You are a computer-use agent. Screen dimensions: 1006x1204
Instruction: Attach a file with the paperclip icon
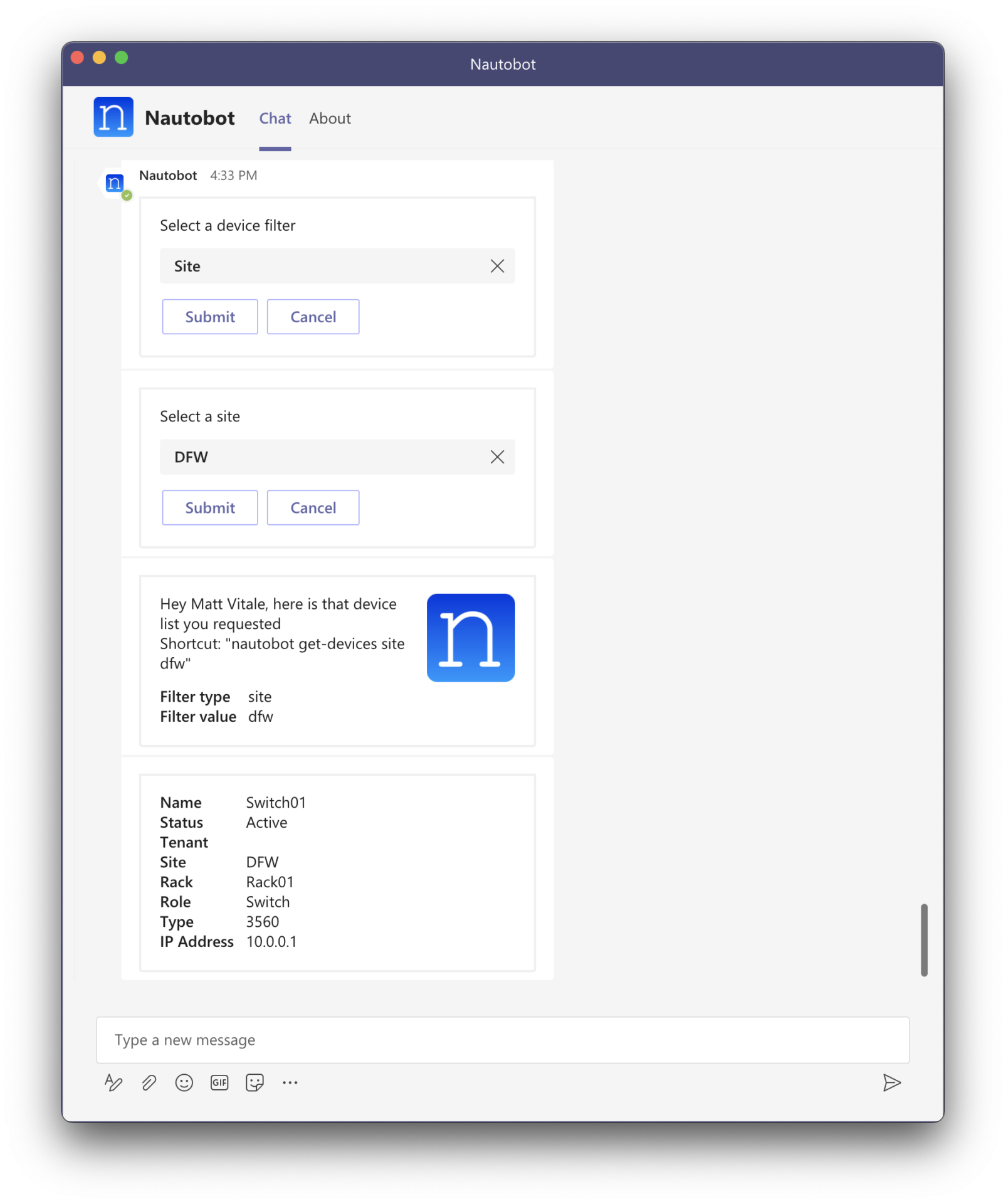[149, 1083]
